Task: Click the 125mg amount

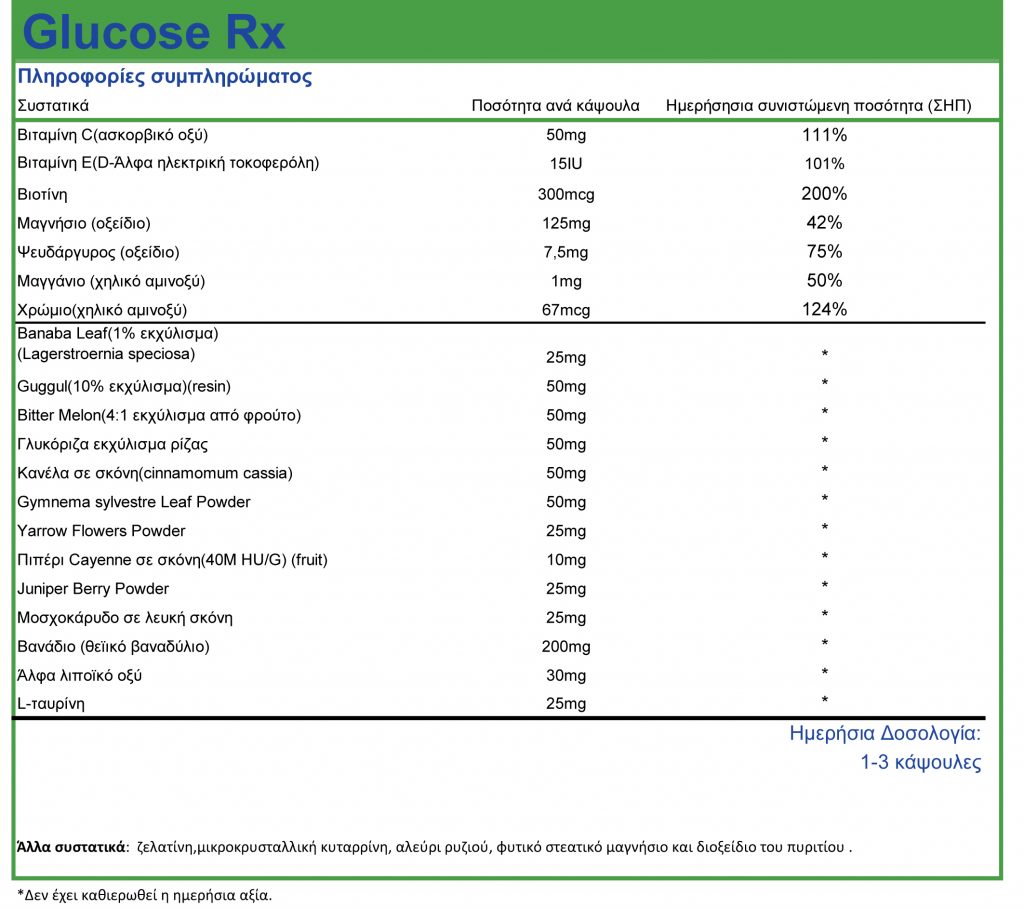Action: [566, 223]
